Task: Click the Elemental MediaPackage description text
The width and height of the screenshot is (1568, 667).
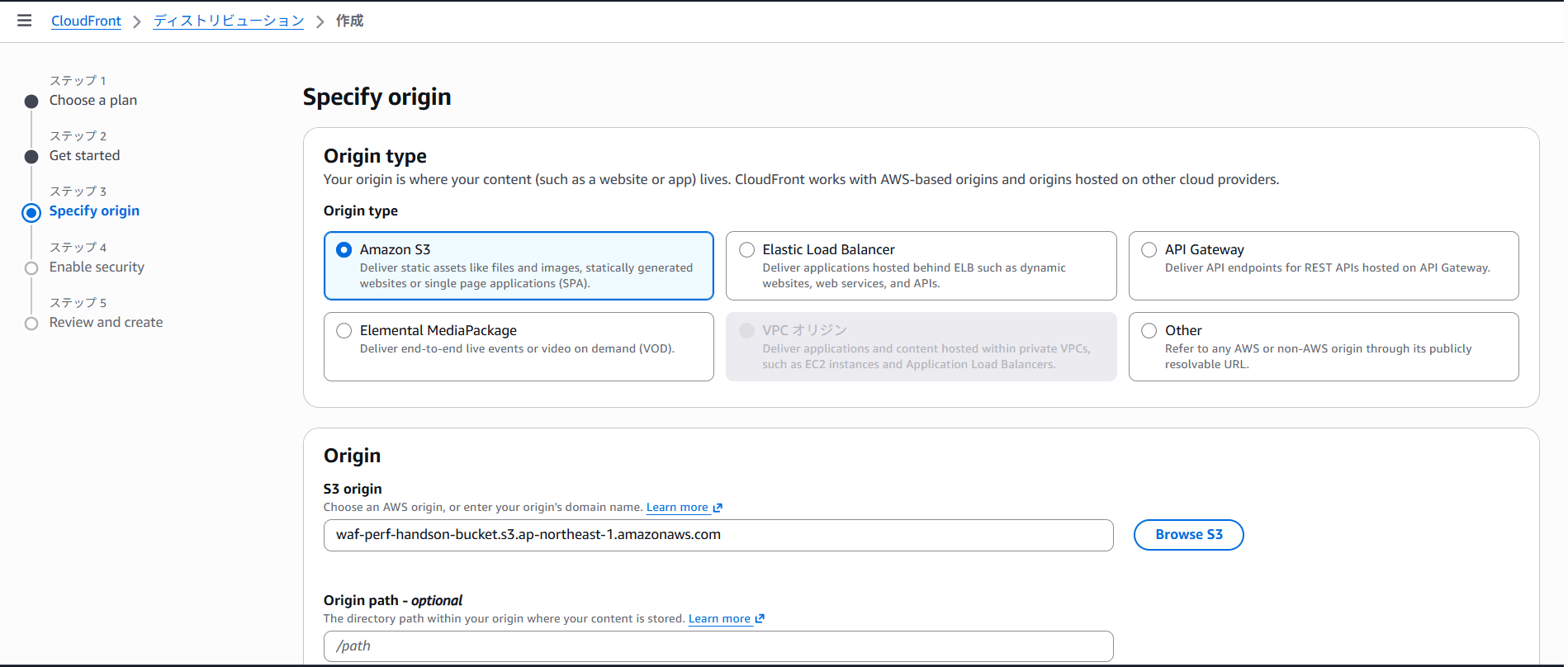Action: [x=517, y=348]
